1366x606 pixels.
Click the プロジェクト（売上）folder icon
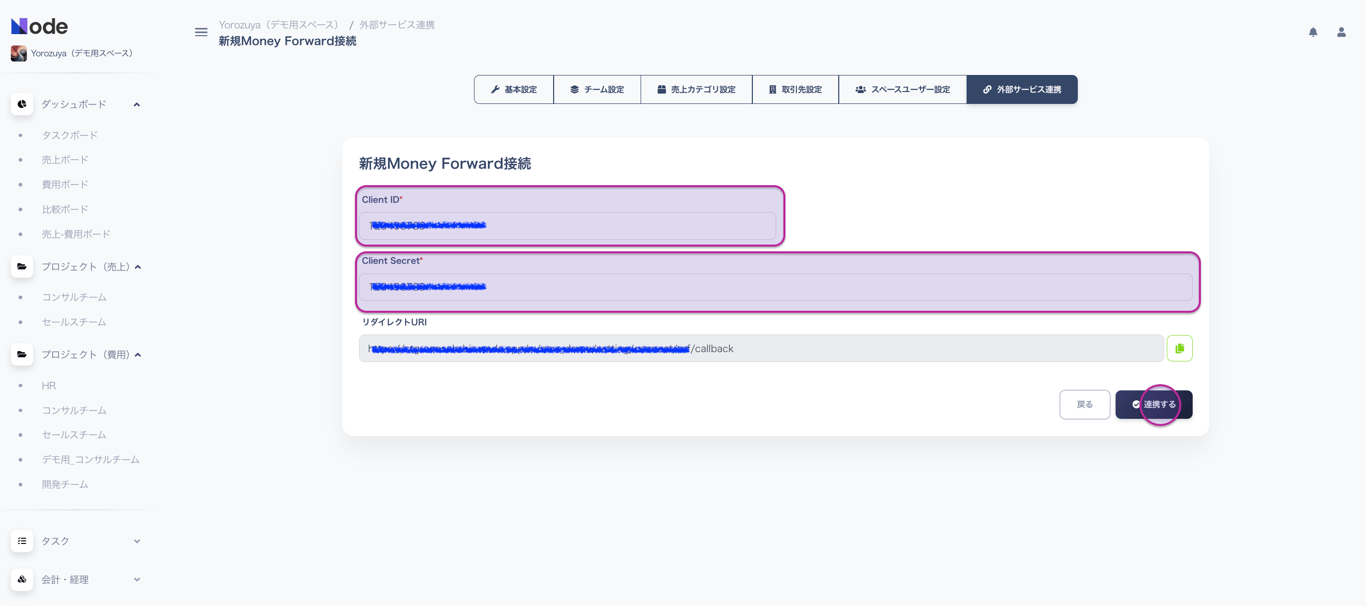[22, 267]
